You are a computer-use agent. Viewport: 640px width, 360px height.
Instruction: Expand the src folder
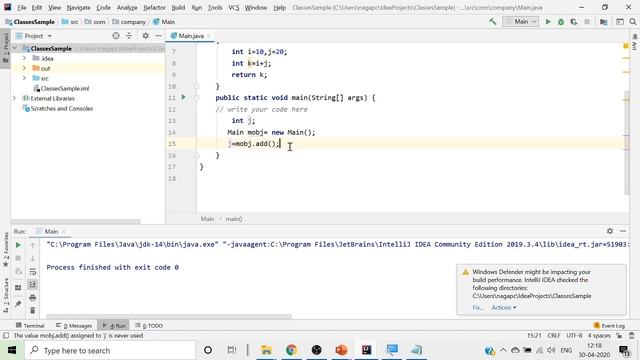[x=24, y=78]
